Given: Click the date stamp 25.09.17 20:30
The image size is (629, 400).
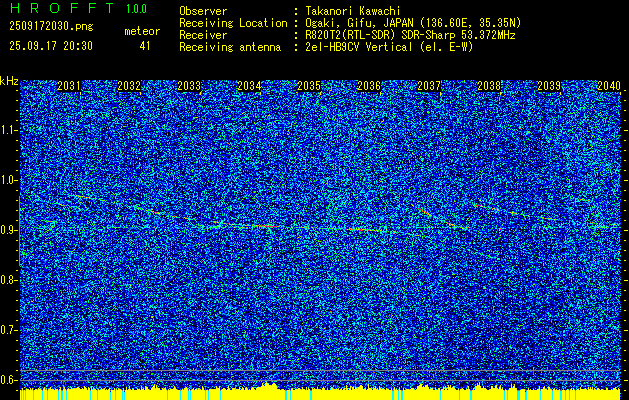Looking at the screenshot, I should [51, 46].
